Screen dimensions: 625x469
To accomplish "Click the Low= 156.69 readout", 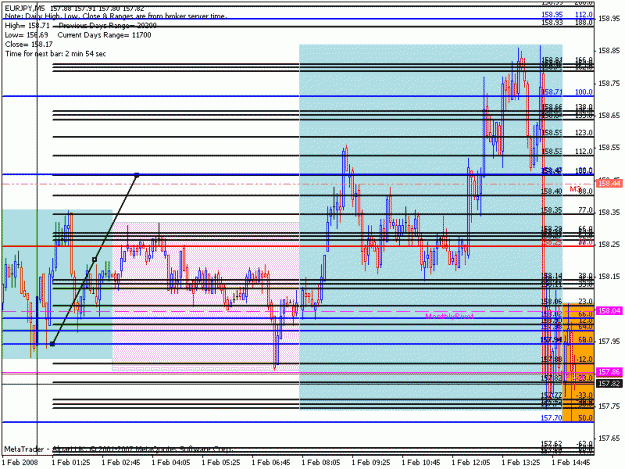I will [x=26, y=35].
